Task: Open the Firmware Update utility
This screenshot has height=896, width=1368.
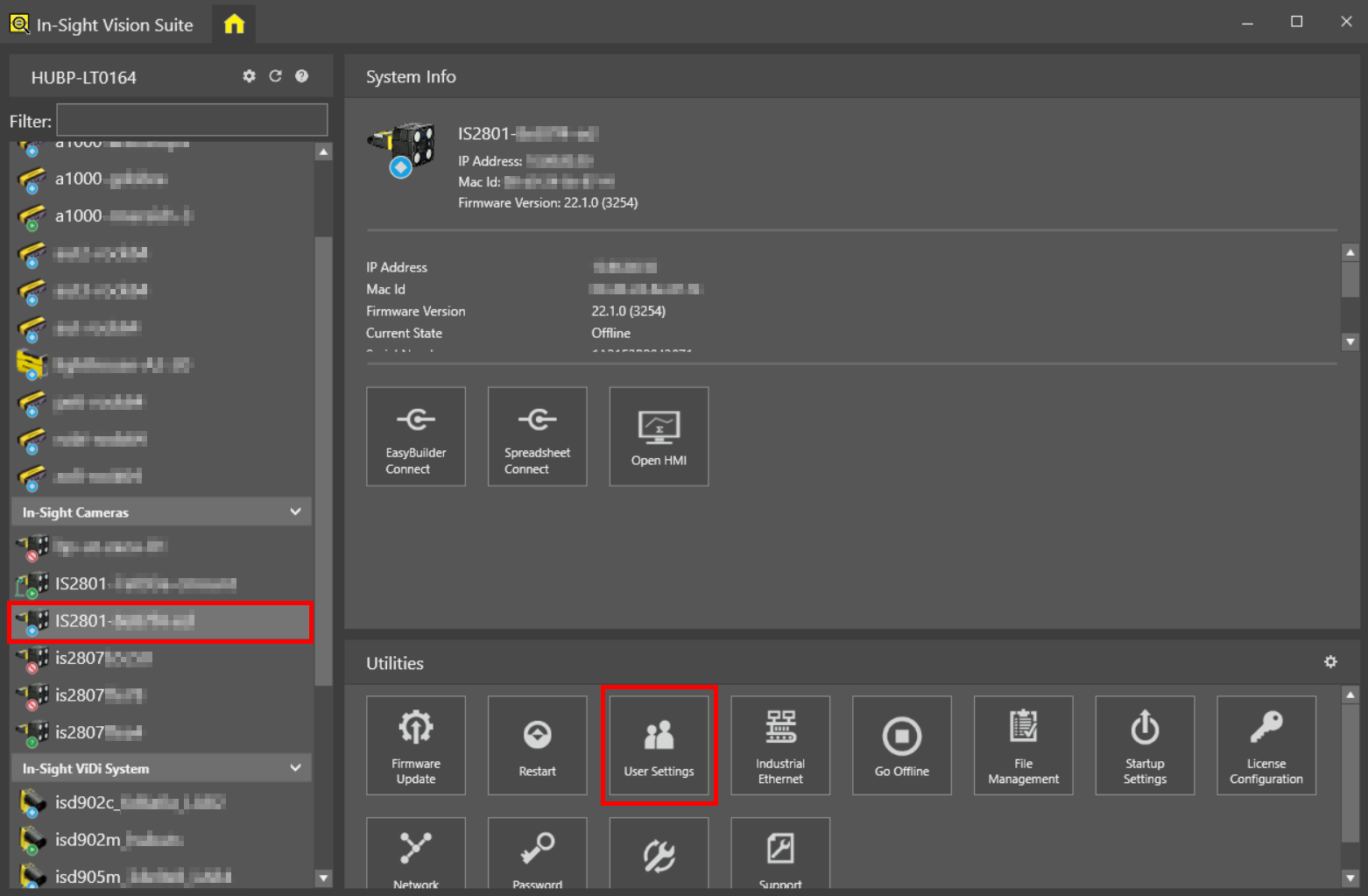Action: tap(415, 745)
